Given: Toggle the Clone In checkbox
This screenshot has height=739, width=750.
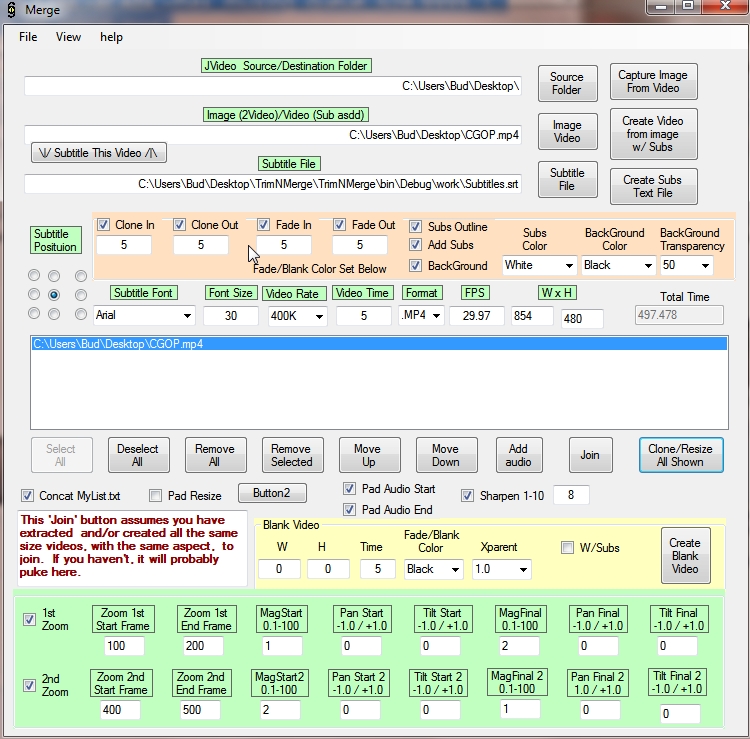Looking at the screenshot, I should click(103, 224).
